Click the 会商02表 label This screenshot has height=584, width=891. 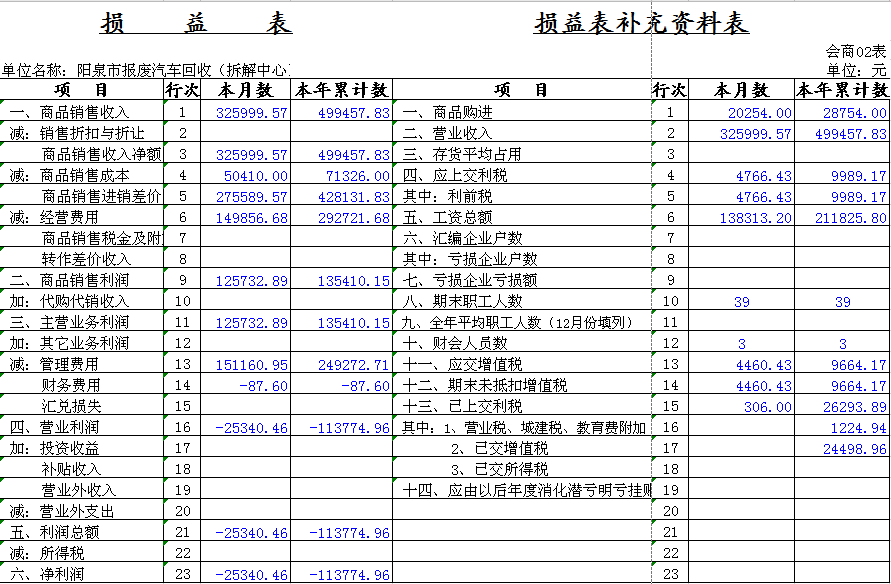(x=856, y=51)
